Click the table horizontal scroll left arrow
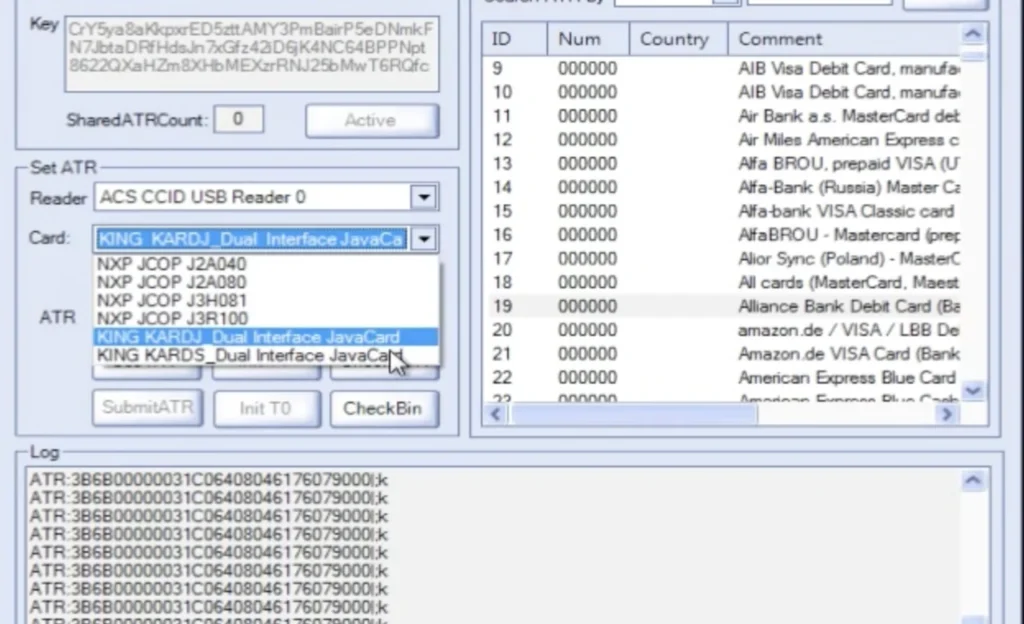The width and height of the screenshot is (1024, 624). pyautogui.click(x=496, y=414)
